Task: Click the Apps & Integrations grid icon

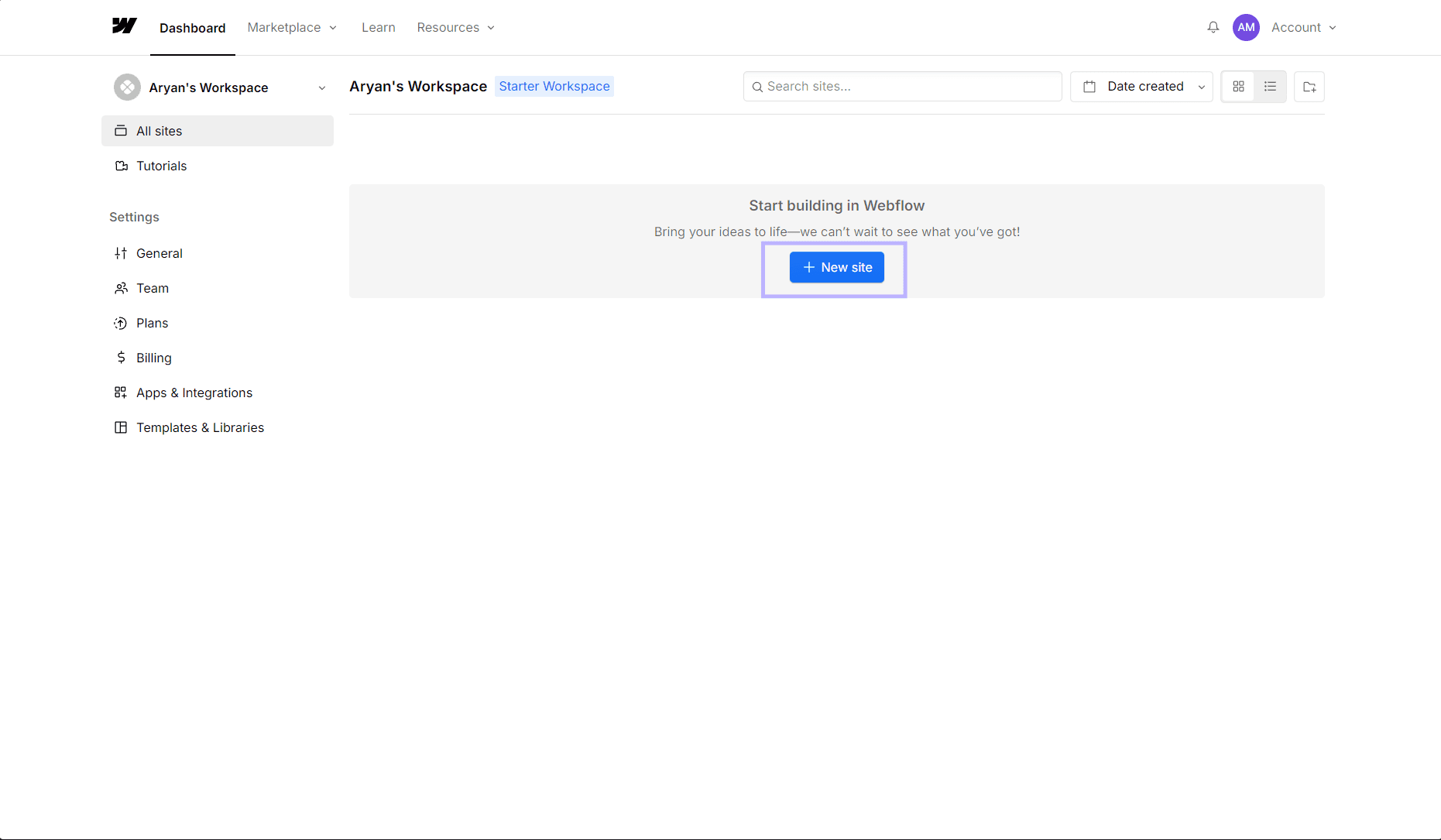Action: [x=121, y=393]
